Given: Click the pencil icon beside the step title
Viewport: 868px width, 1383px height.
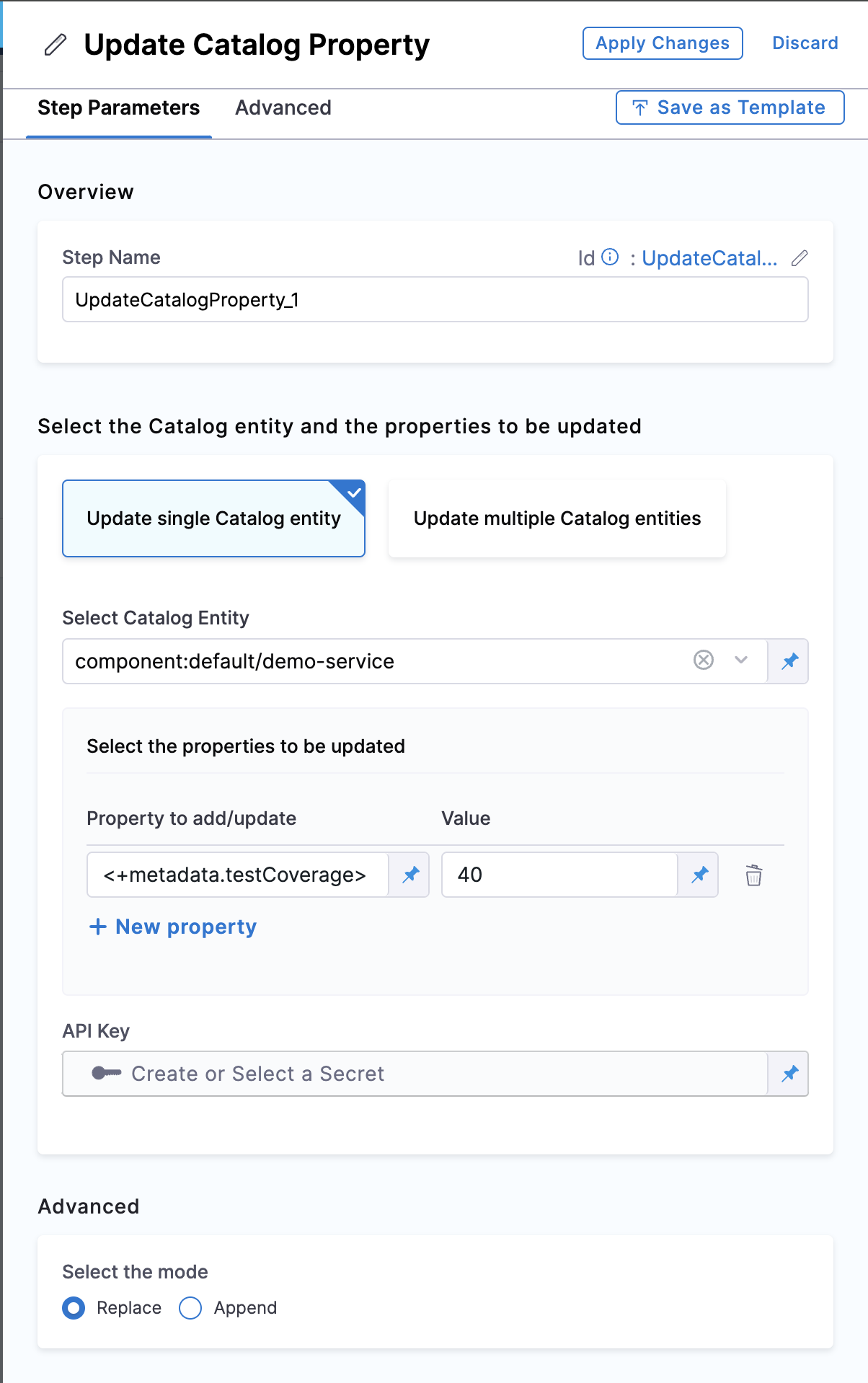Looking at the screenshot, I should (x=56, y=45).
